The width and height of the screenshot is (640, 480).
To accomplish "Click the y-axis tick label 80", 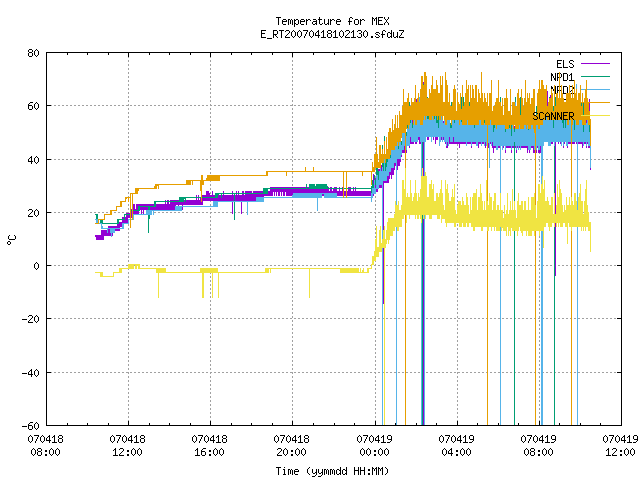I will (x=33, y=53).
